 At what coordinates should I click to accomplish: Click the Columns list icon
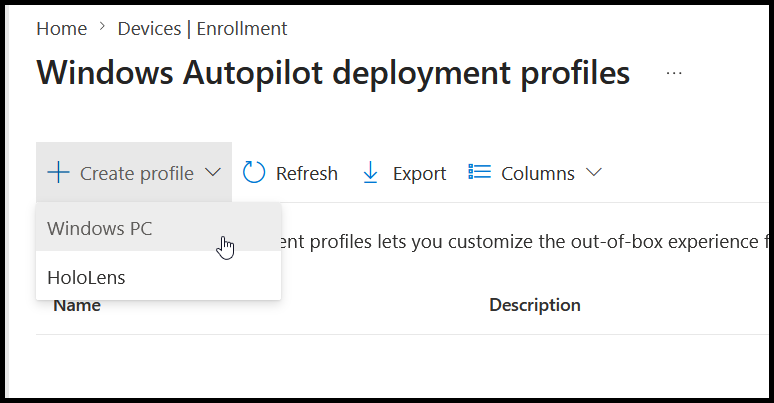click(479, 172)
